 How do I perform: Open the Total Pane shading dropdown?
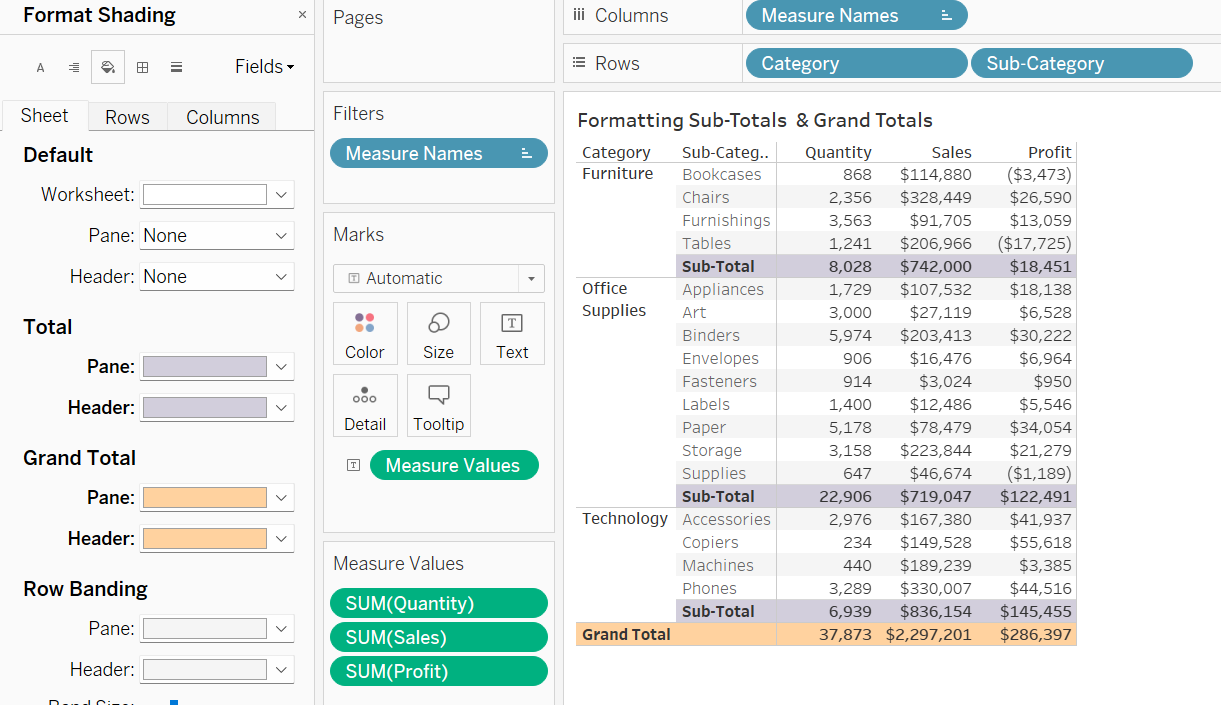pos(281,366)
